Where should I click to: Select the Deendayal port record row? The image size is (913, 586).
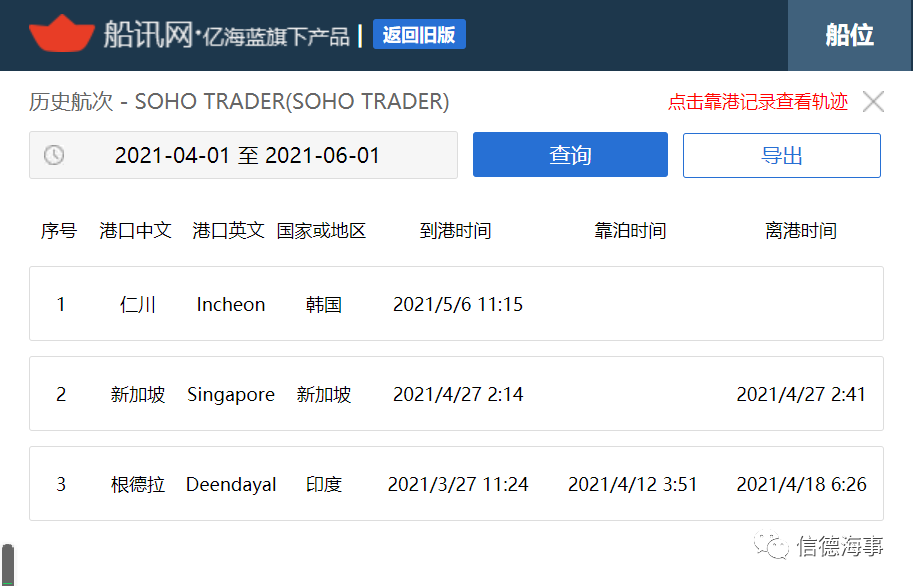pyautogui.click(x=456, y=483)
